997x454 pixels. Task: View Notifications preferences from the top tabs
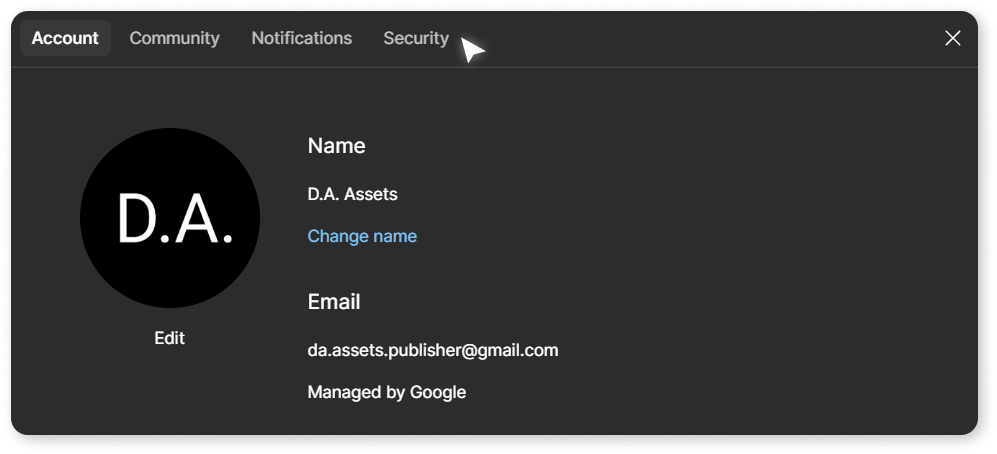click(301, 38)
